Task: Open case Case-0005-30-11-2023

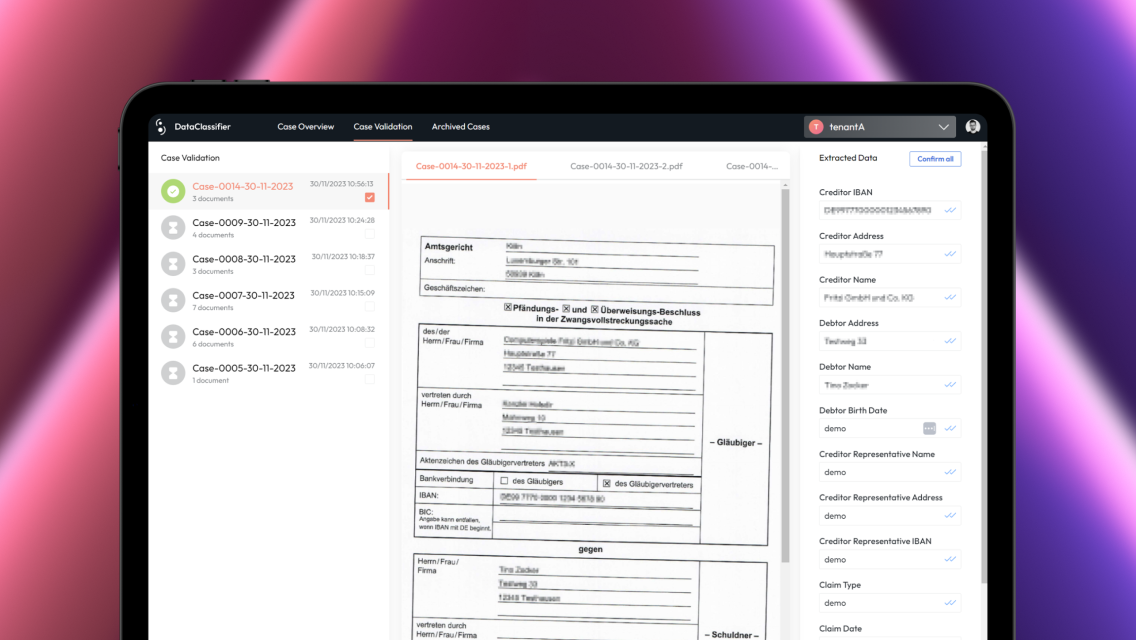Action: [x=269, y=373]
